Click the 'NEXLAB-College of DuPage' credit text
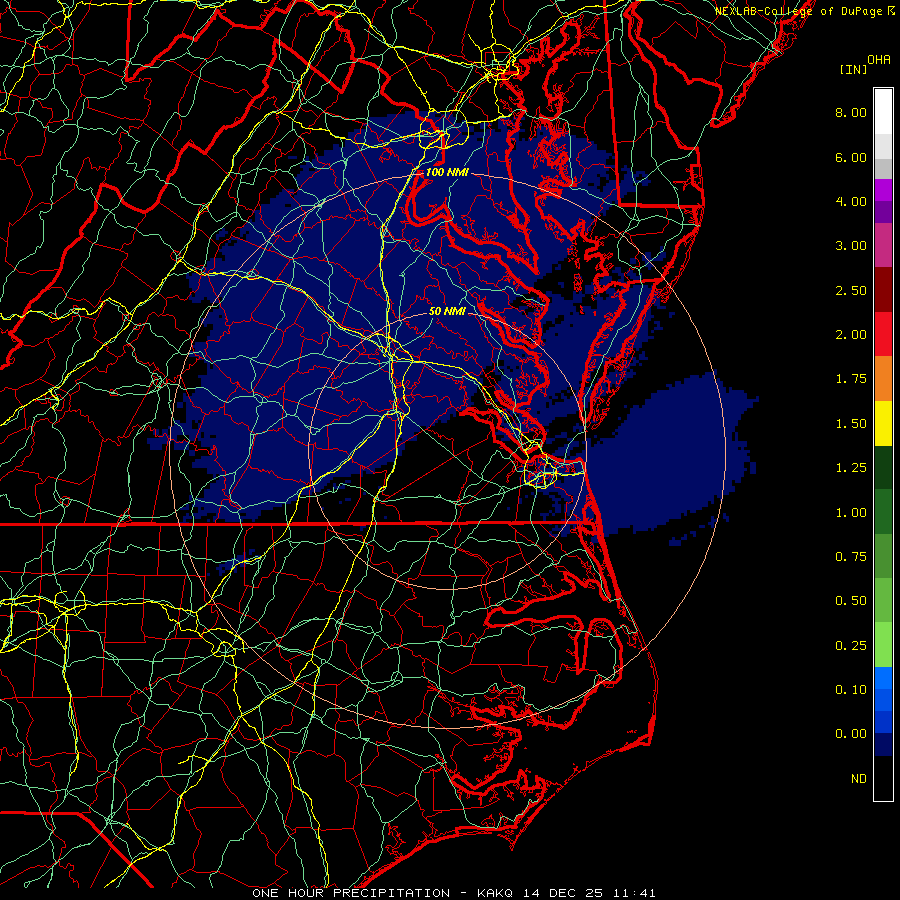900x900 pixels. pos(799,11)
